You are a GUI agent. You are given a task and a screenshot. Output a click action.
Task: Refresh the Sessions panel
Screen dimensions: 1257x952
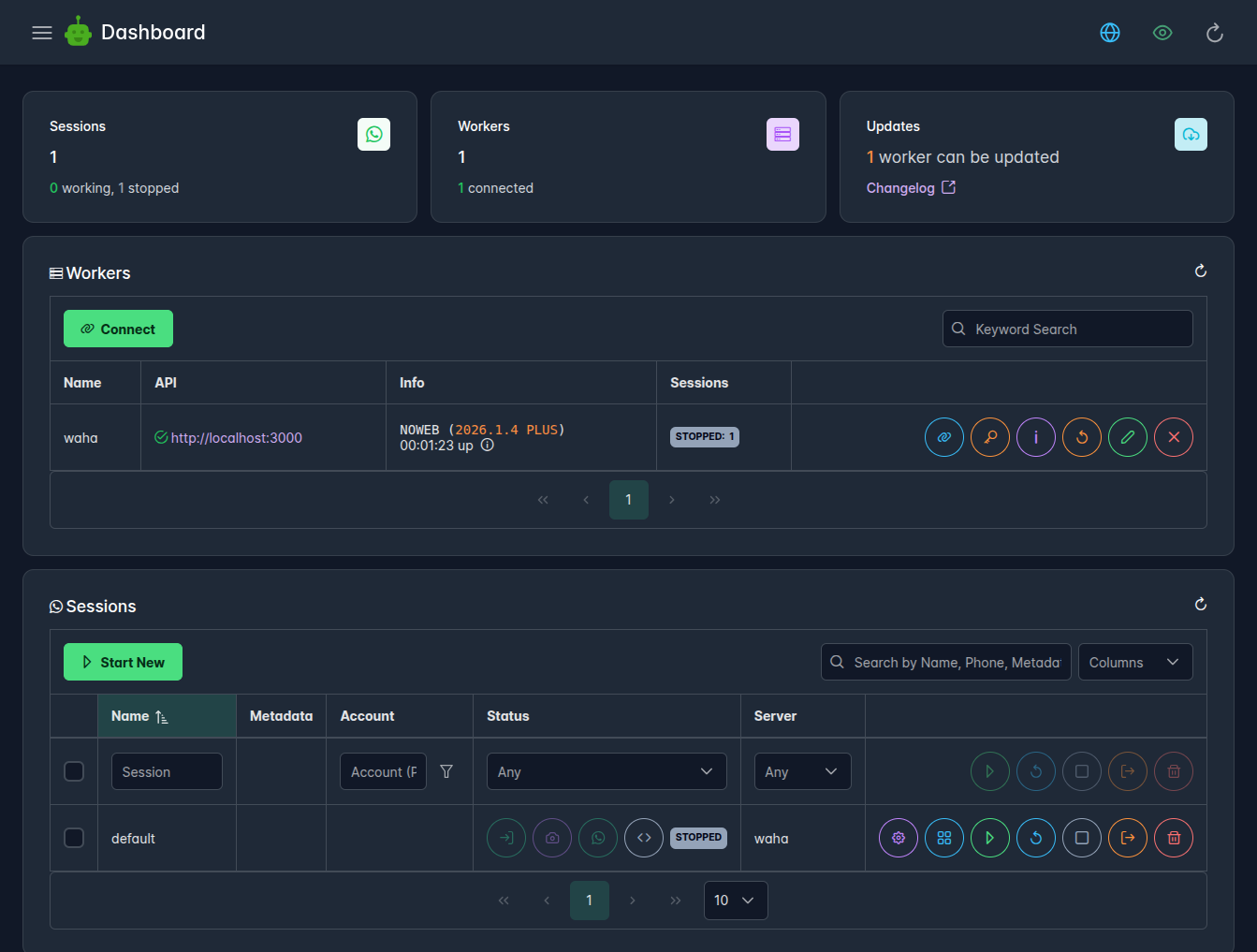(1201, 605)
